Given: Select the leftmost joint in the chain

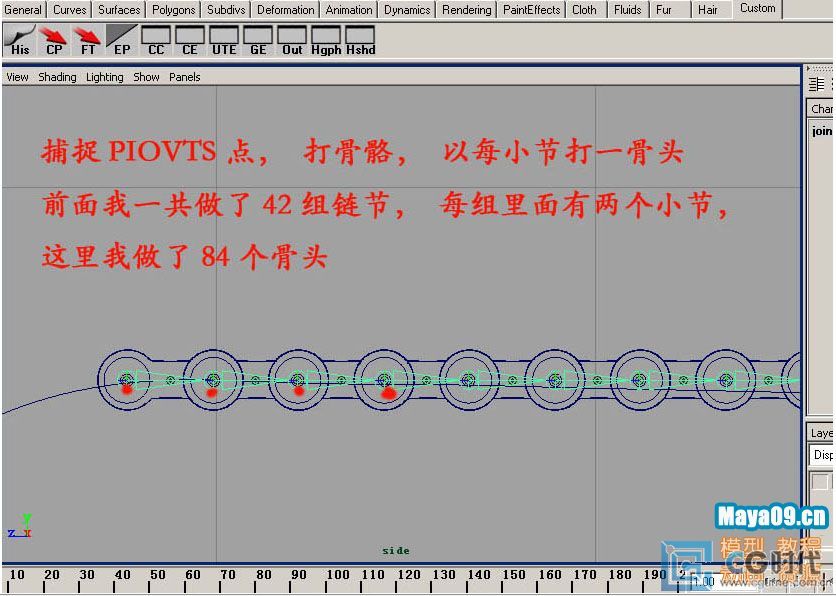Looking at the screenshot, I should [x=126, y=380].
